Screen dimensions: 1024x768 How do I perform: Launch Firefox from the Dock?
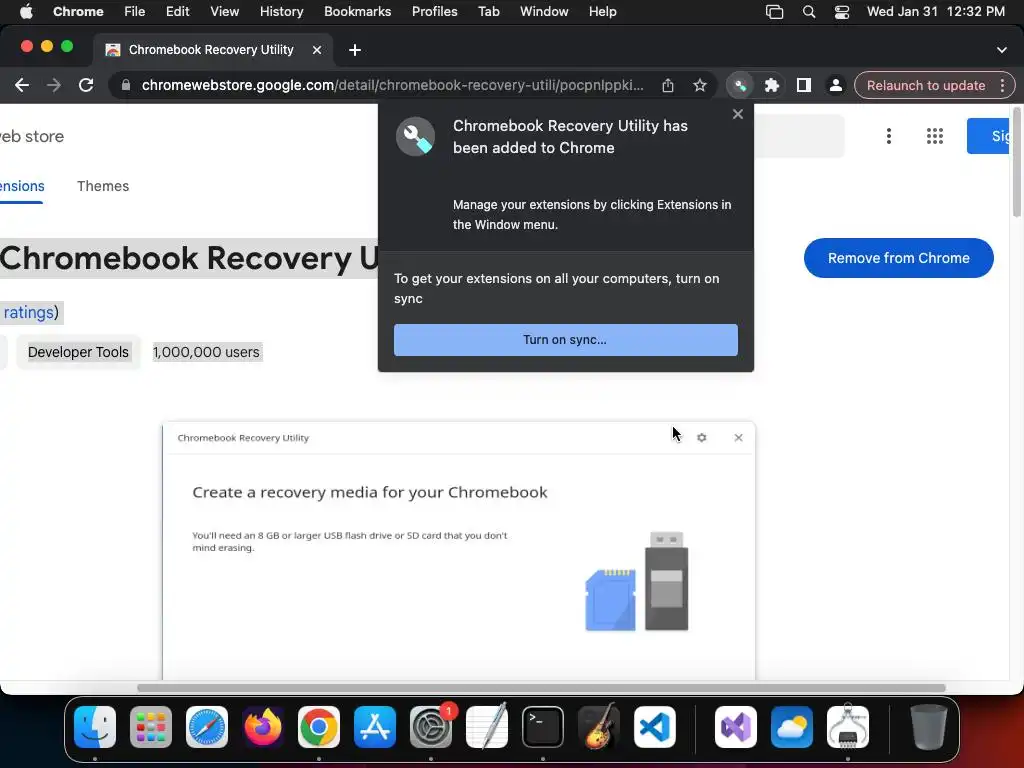[263, 727]
